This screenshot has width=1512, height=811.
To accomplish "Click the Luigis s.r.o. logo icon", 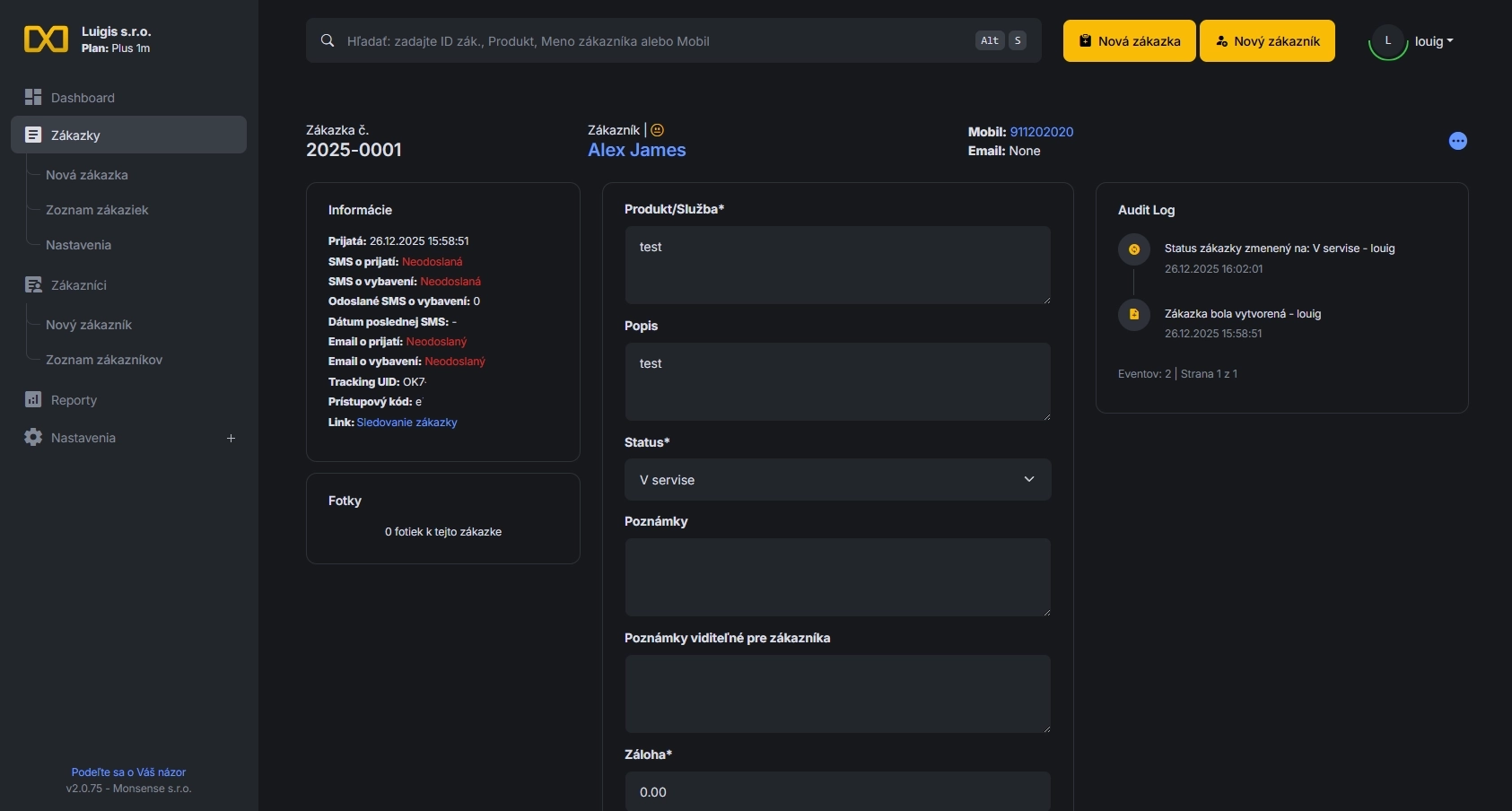I will click(46, 39).
